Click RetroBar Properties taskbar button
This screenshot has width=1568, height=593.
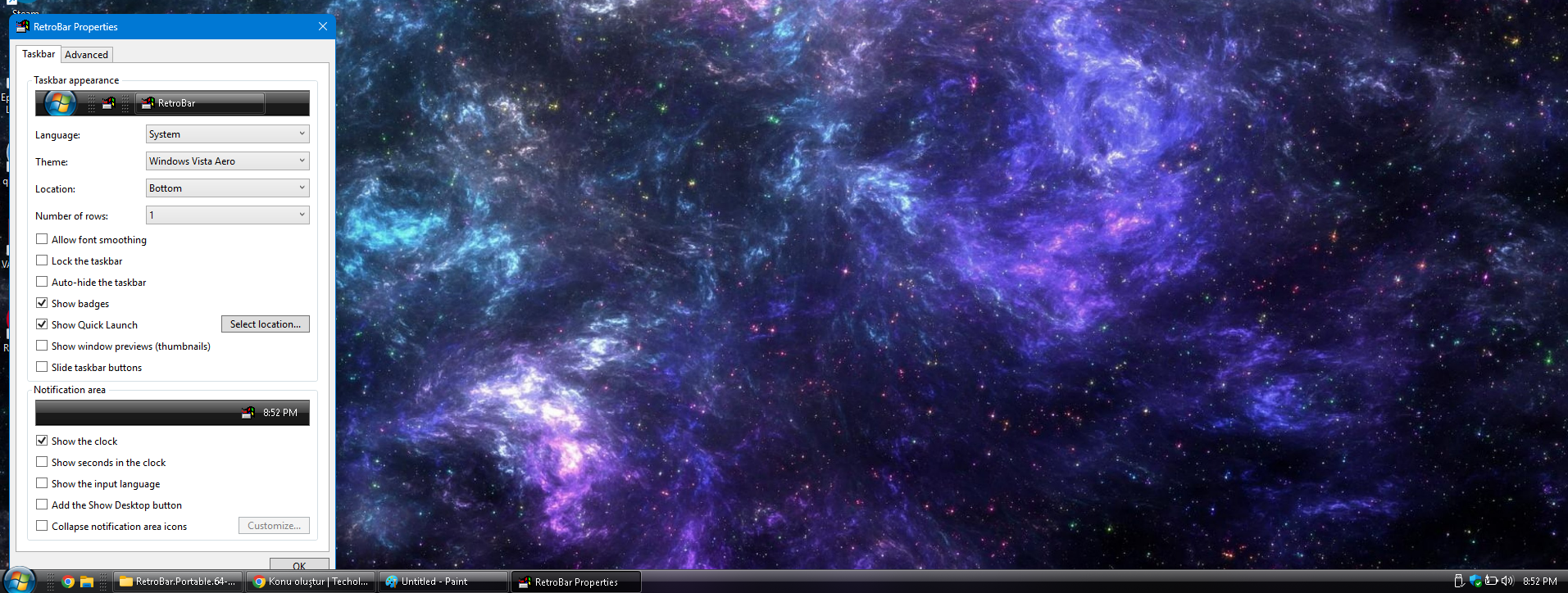[576, 582]
